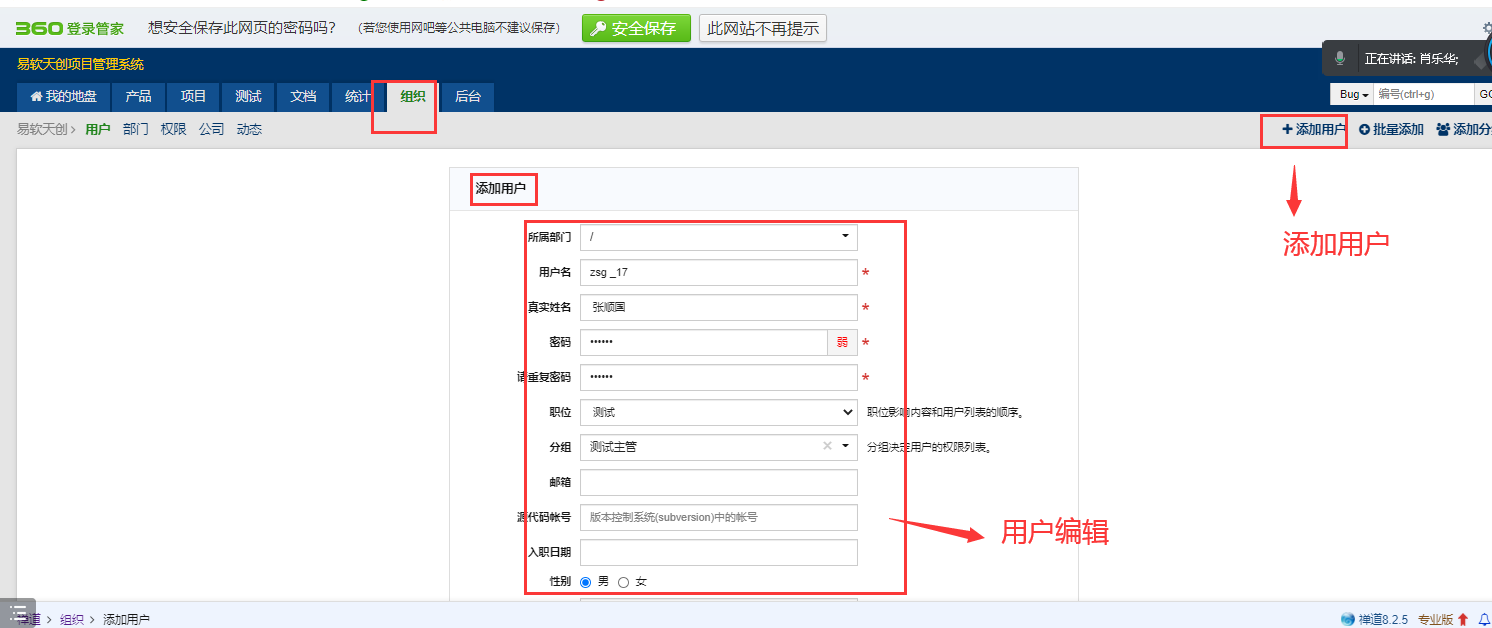Click the 源代码帐号 input field
This screenshot has width=1492, height=628.
[719, 517]
